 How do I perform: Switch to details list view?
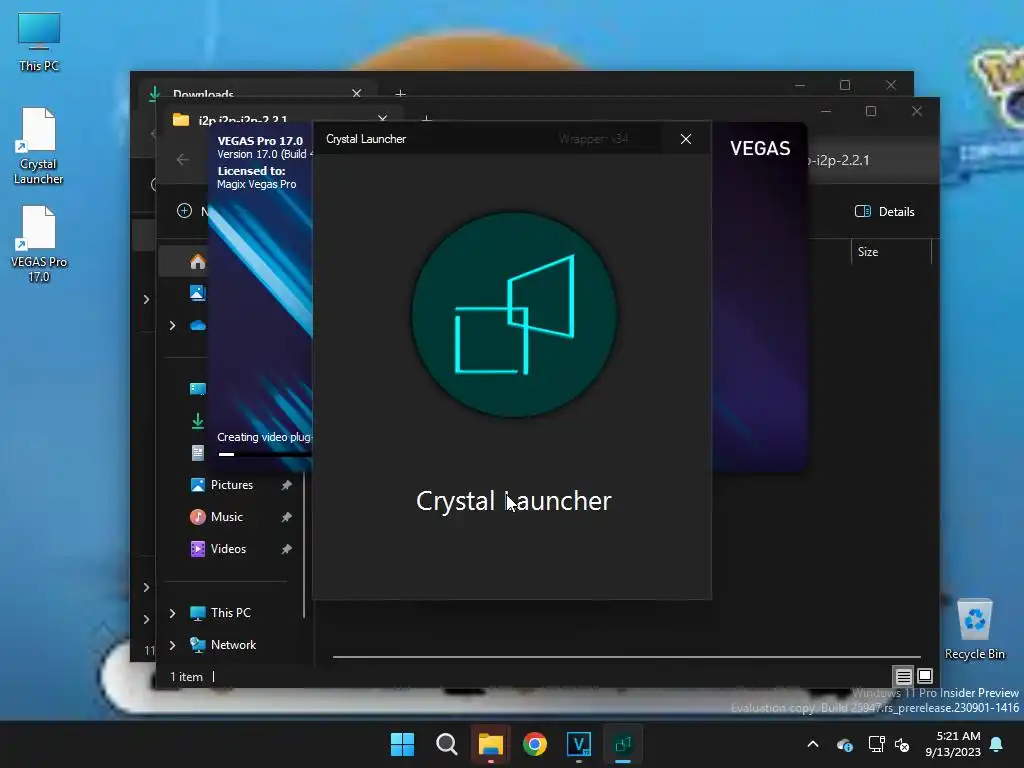903,676
